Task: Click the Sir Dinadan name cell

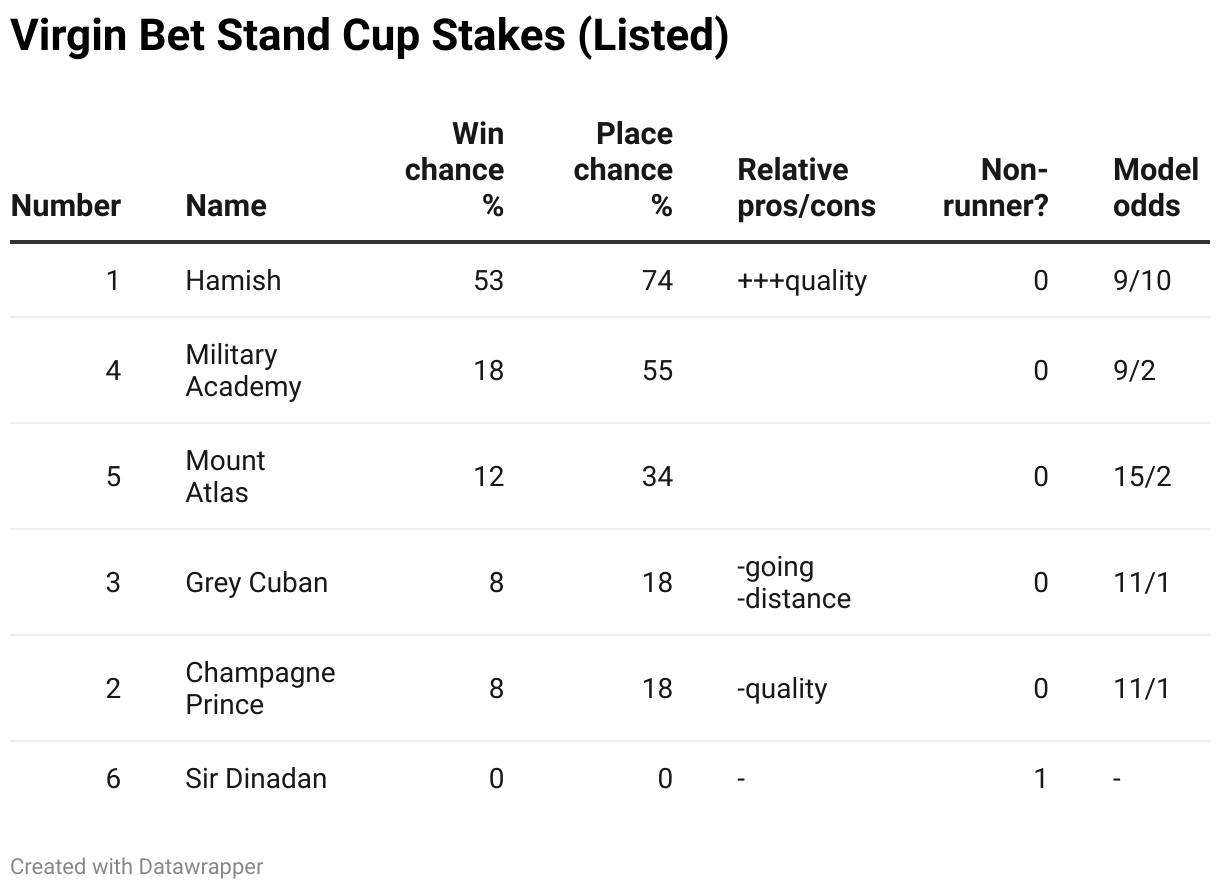Action: pyautogui.click(x=256, y=779)
